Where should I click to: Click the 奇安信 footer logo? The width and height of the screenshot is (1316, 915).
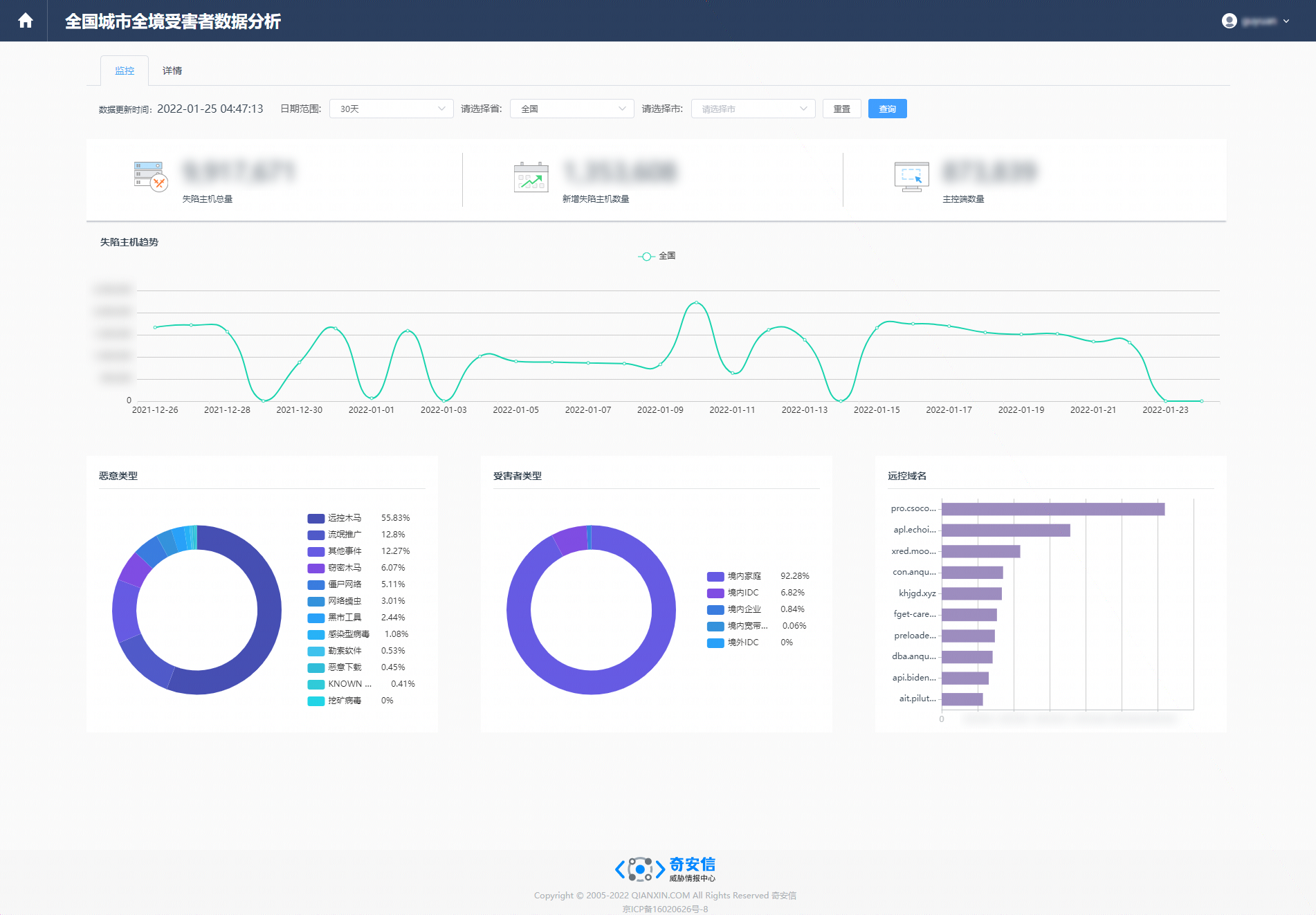(x=665, y=869)
